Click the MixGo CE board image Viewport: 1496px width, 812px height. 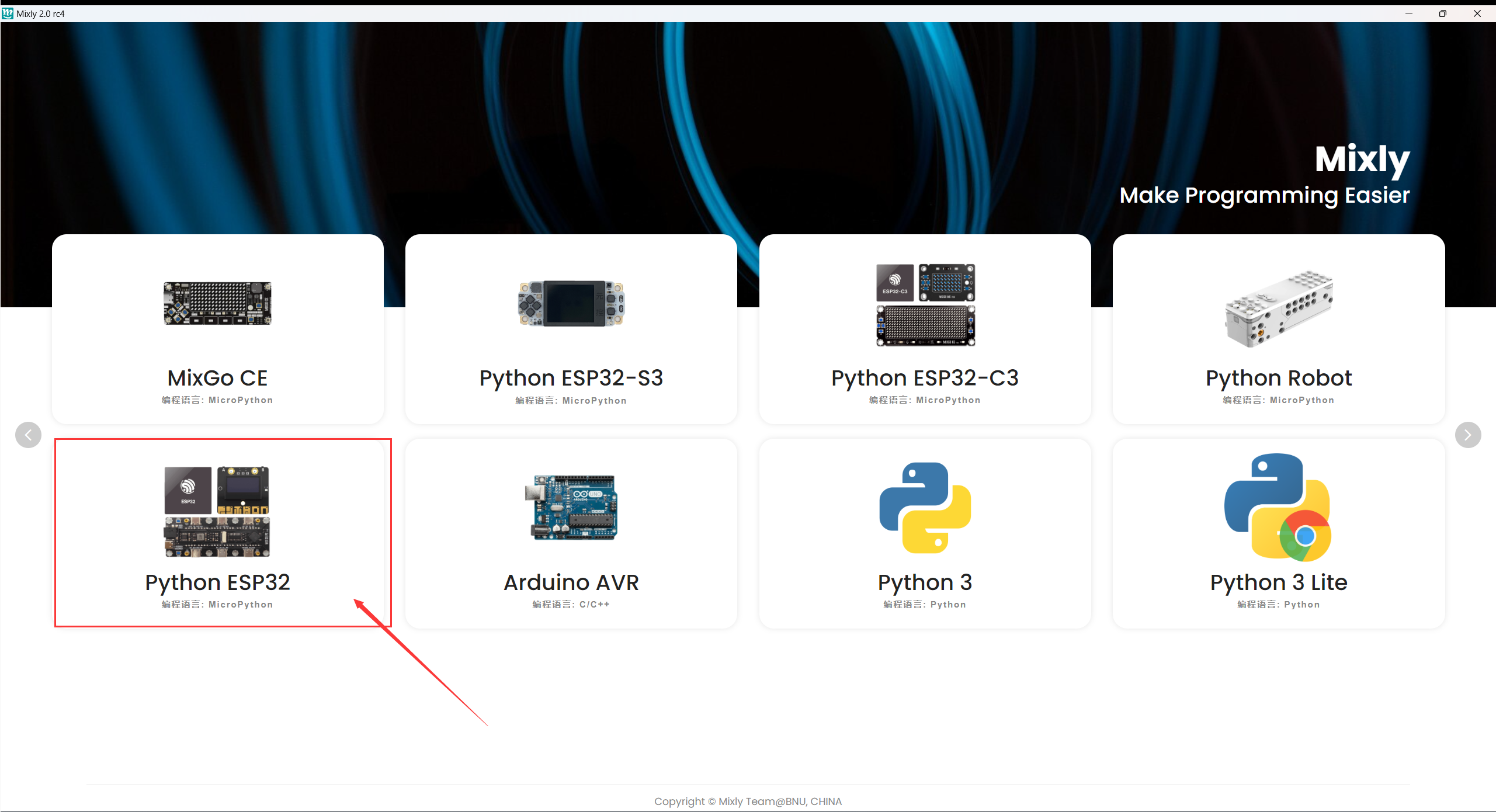click(217, 304)
